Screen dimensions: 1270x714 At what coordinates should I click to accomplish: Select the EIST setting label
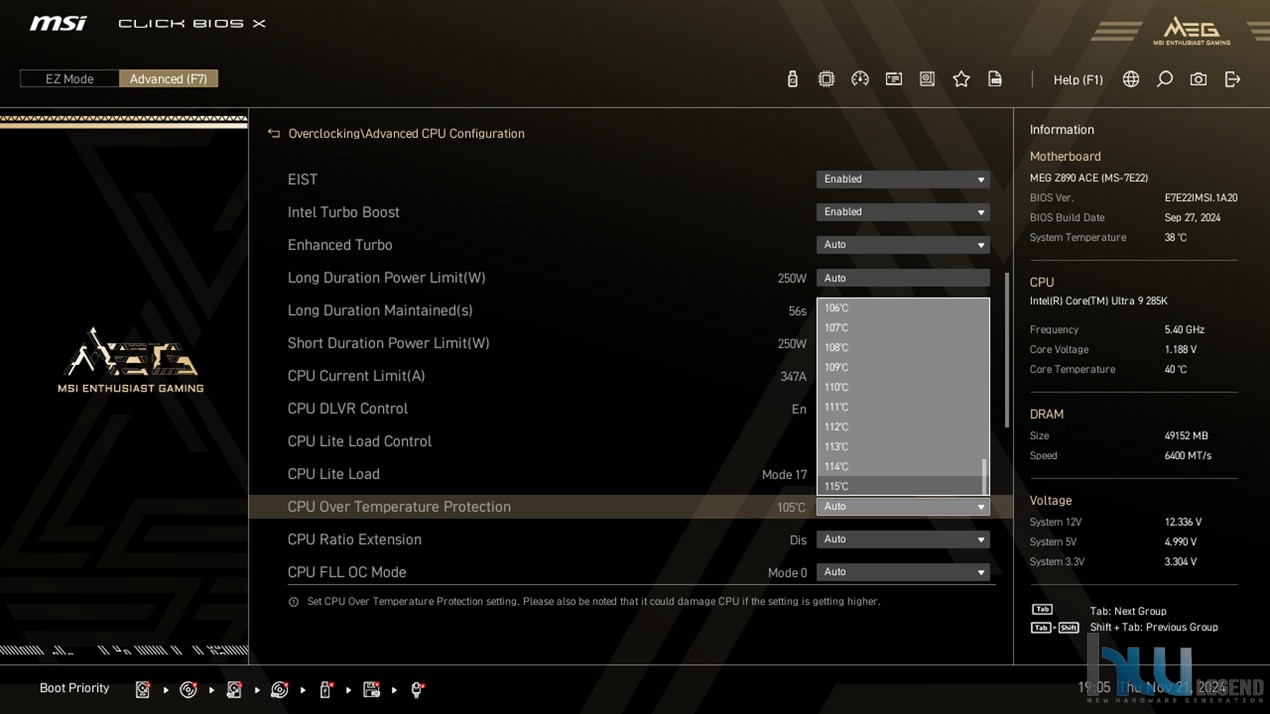click(302, 179)
